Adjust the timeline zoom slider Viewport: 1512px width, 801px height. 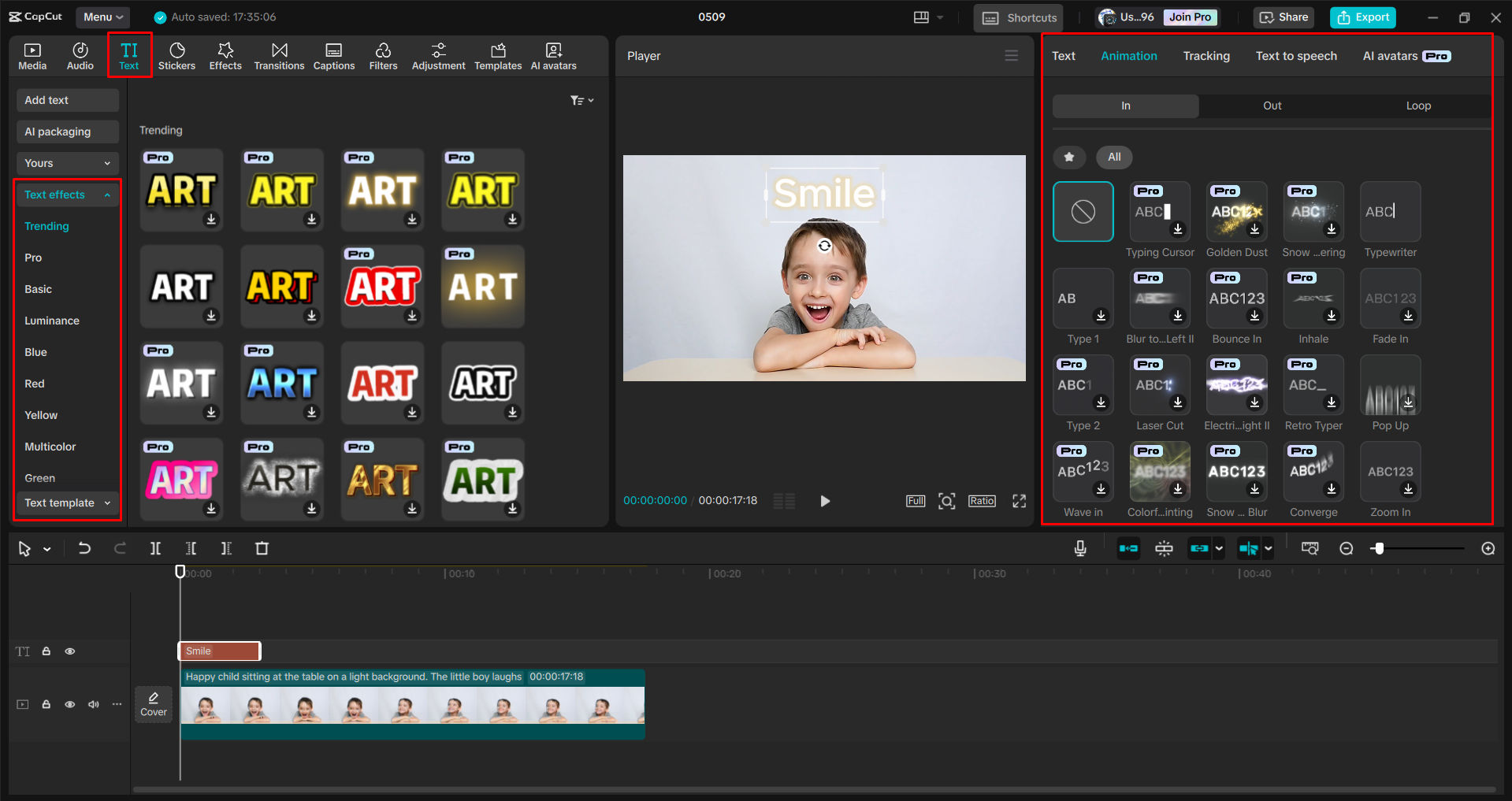click(1379, 548)
